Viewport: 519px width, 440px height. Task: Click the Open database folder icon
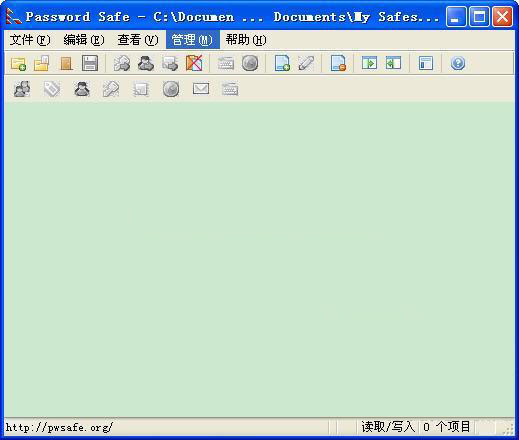click(x=42, y=63)
